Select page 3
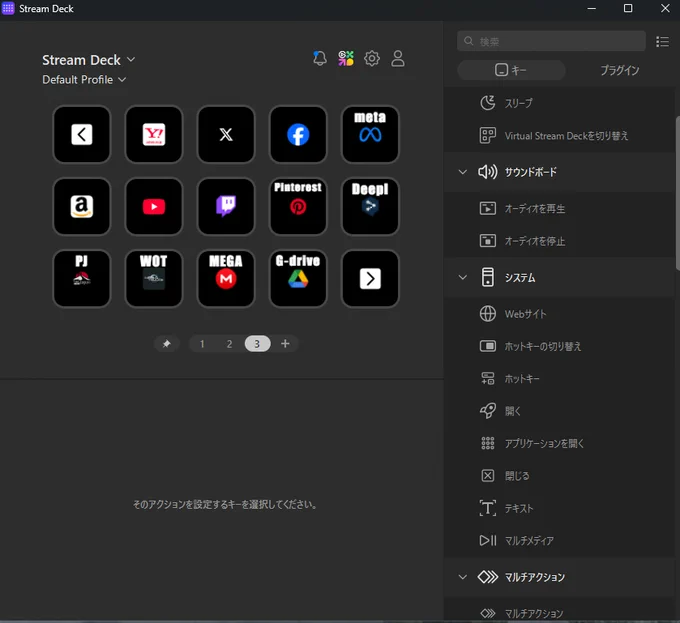The width and height of the screenshot is (680, 623). click(257, 344)
